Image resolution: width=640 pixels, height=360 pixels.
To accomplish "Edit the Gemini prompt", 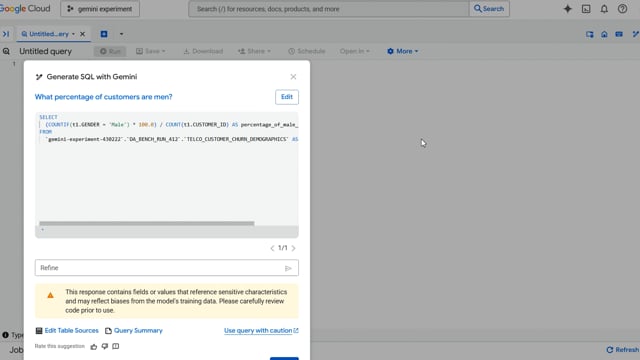I will pos(287,97).
